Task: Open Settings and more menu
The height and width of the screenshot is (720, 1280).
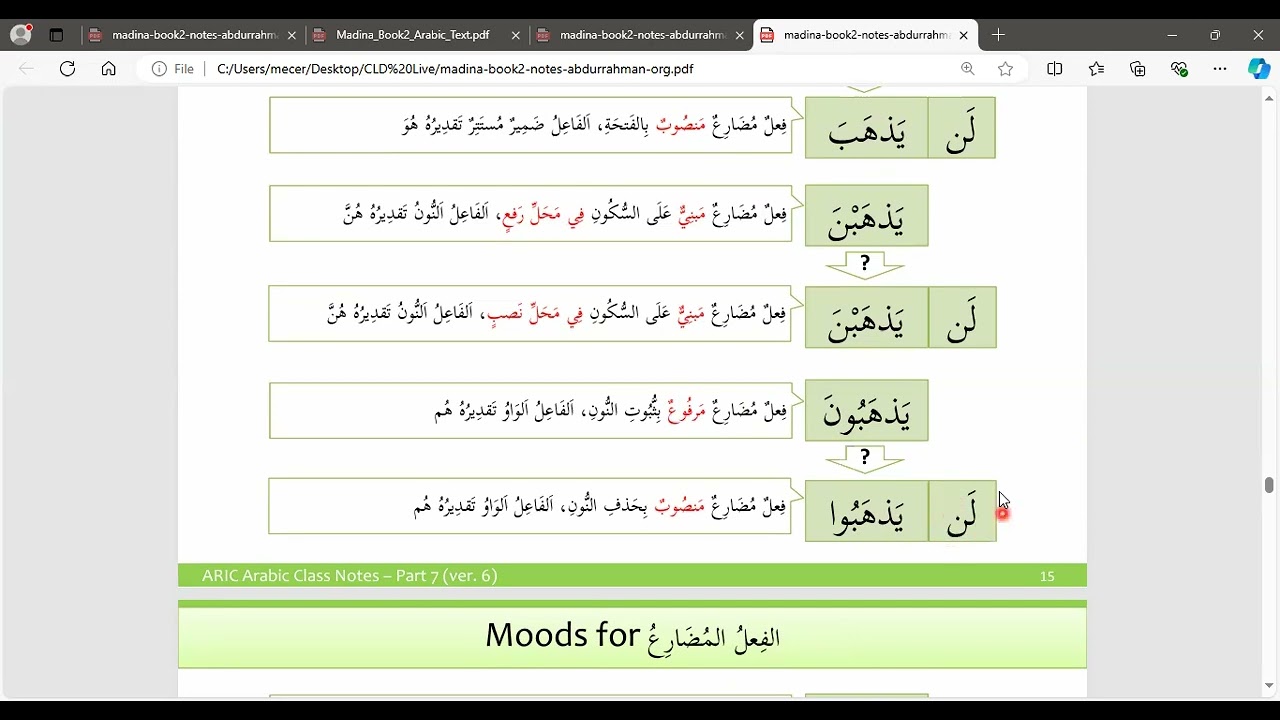Action: (1220, 69)
